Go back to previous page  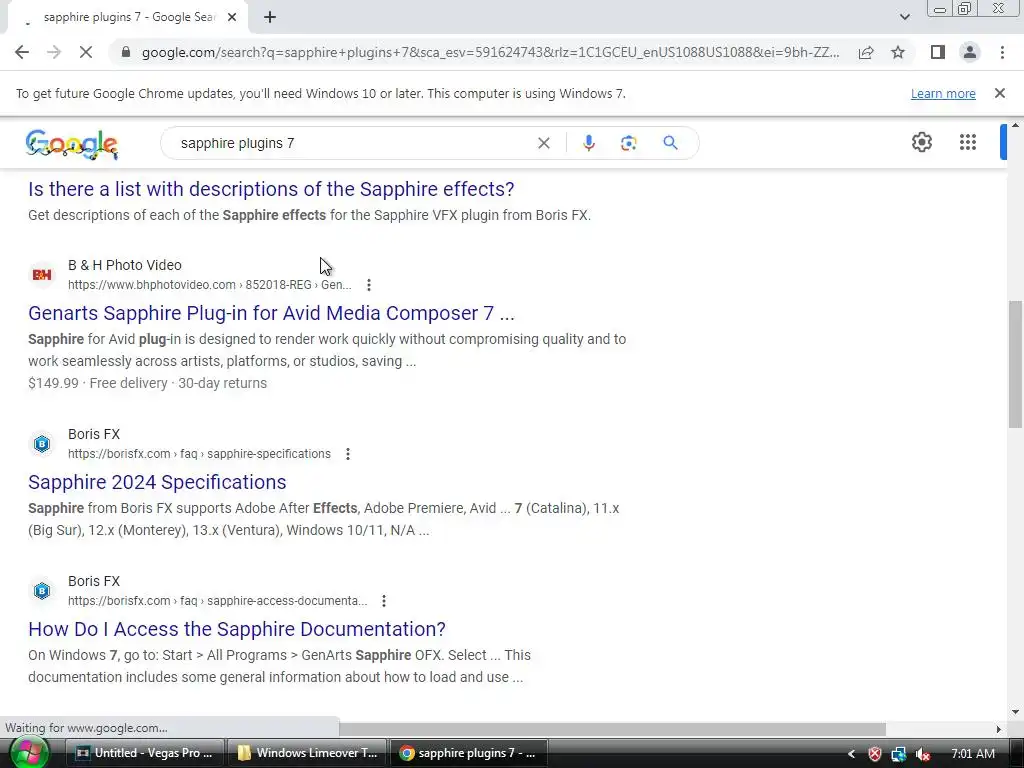(x=22, y=52)
